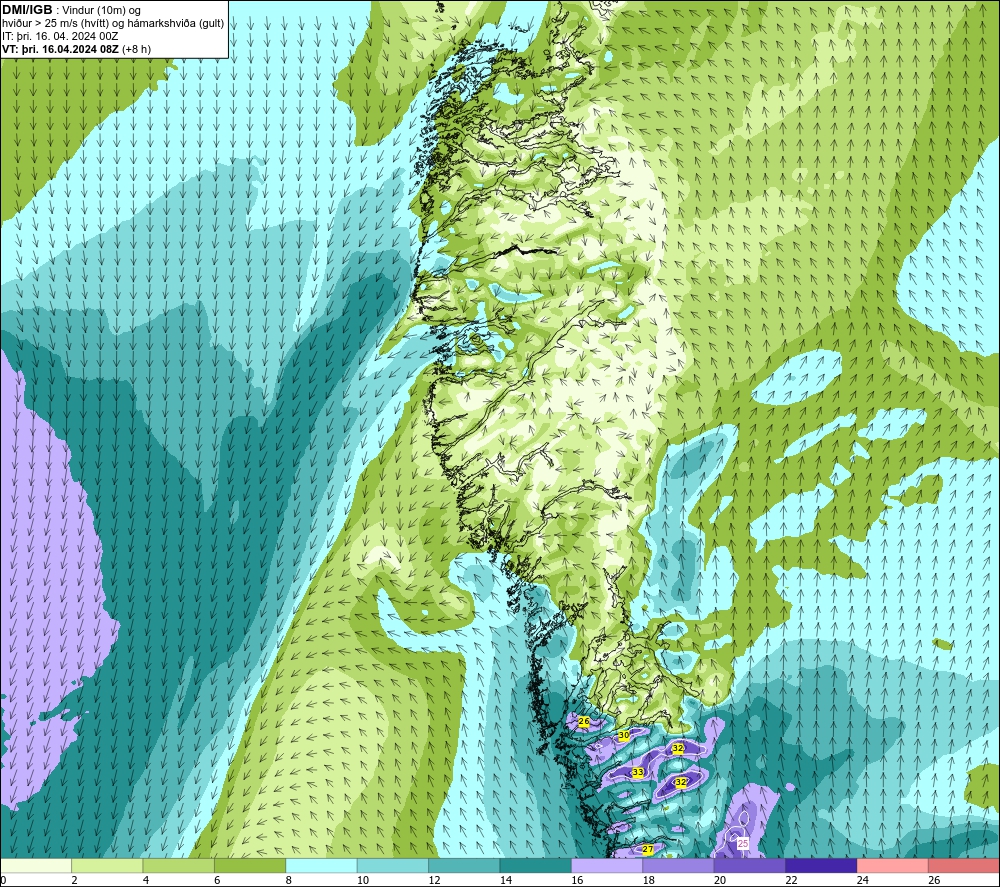This screenshot has height=887, width=1000.
Task: Select the 4–6 m/s green swatch
Action: click(x=179, y=865)
